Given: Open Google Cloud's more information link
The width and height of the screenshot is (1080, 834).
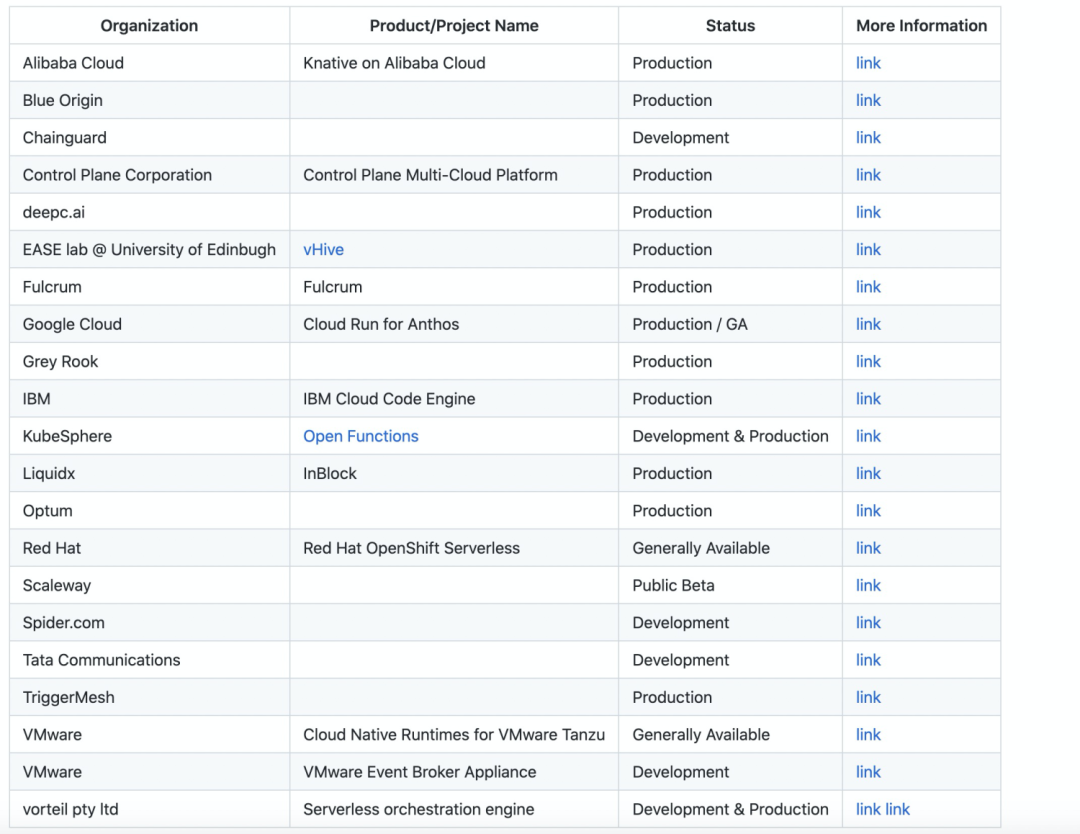Looking at the screenshot, I should [x=868, y=324].
